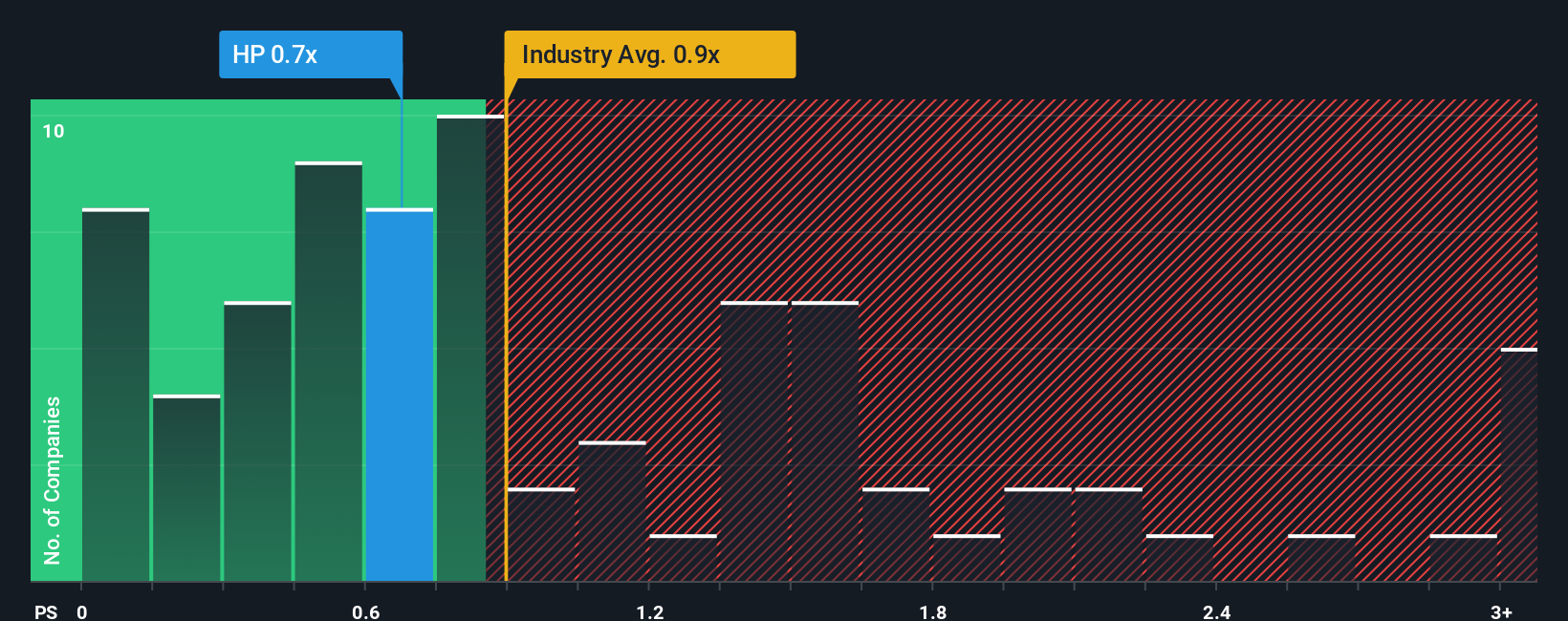Click the No. of Companies axis title

click(53, 481)
